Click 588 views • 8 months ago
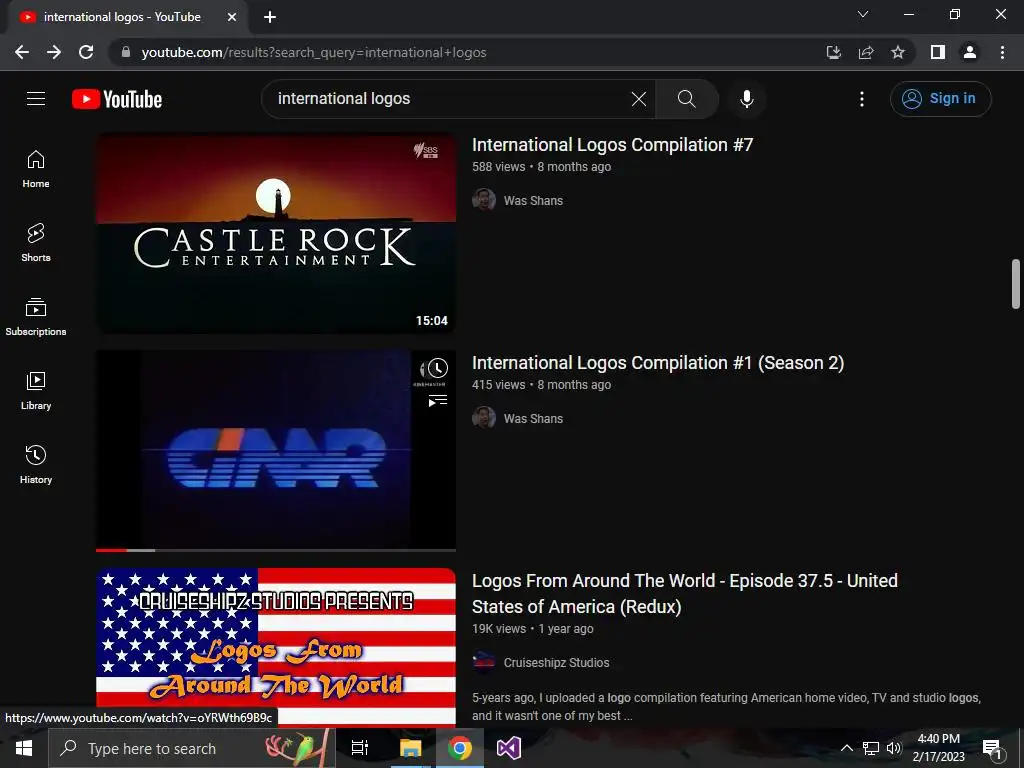 541,167
